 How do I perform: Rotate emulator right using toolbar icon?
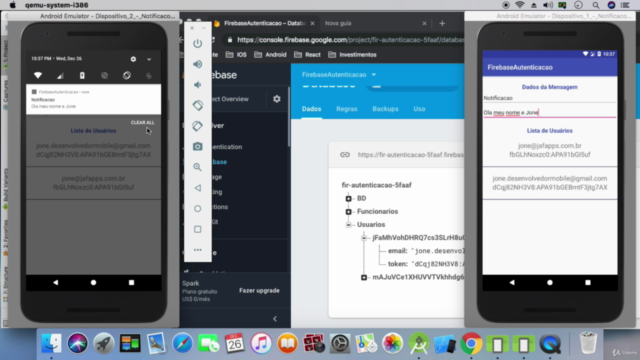[x=198, y=126]
